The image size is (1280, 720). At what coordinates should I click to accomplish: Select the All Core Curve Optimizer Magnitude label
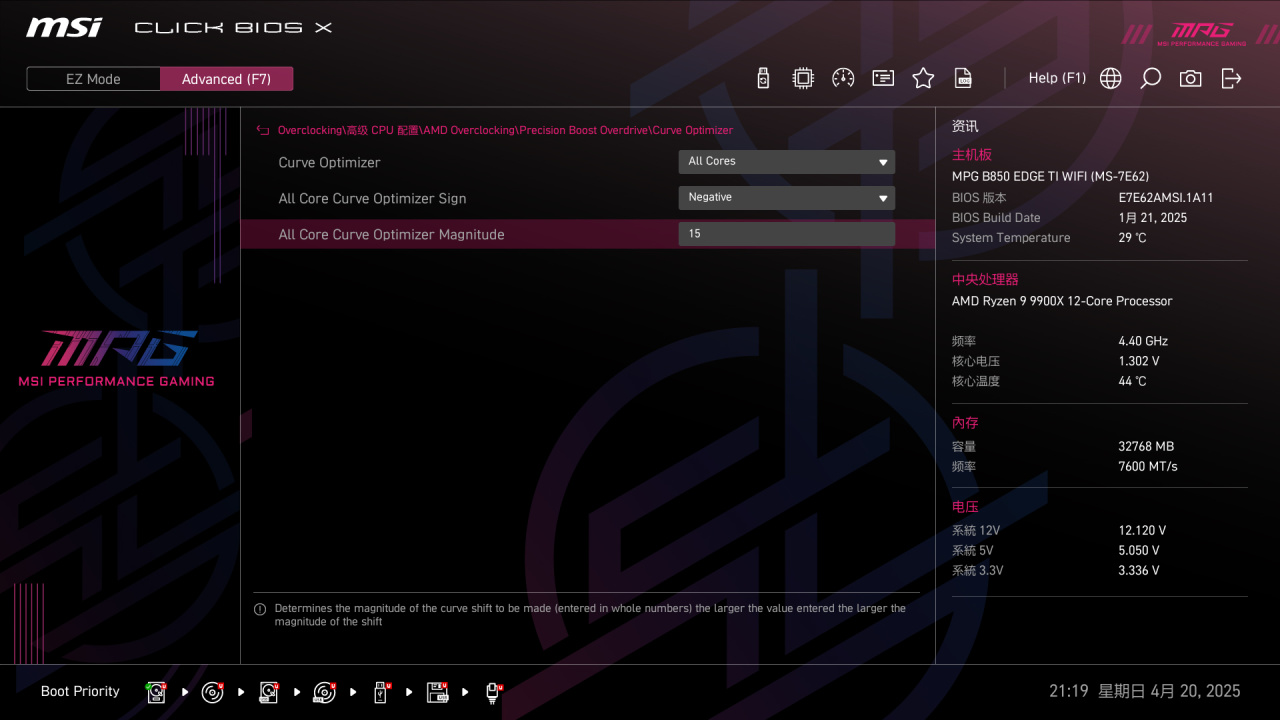click(391, 234)
